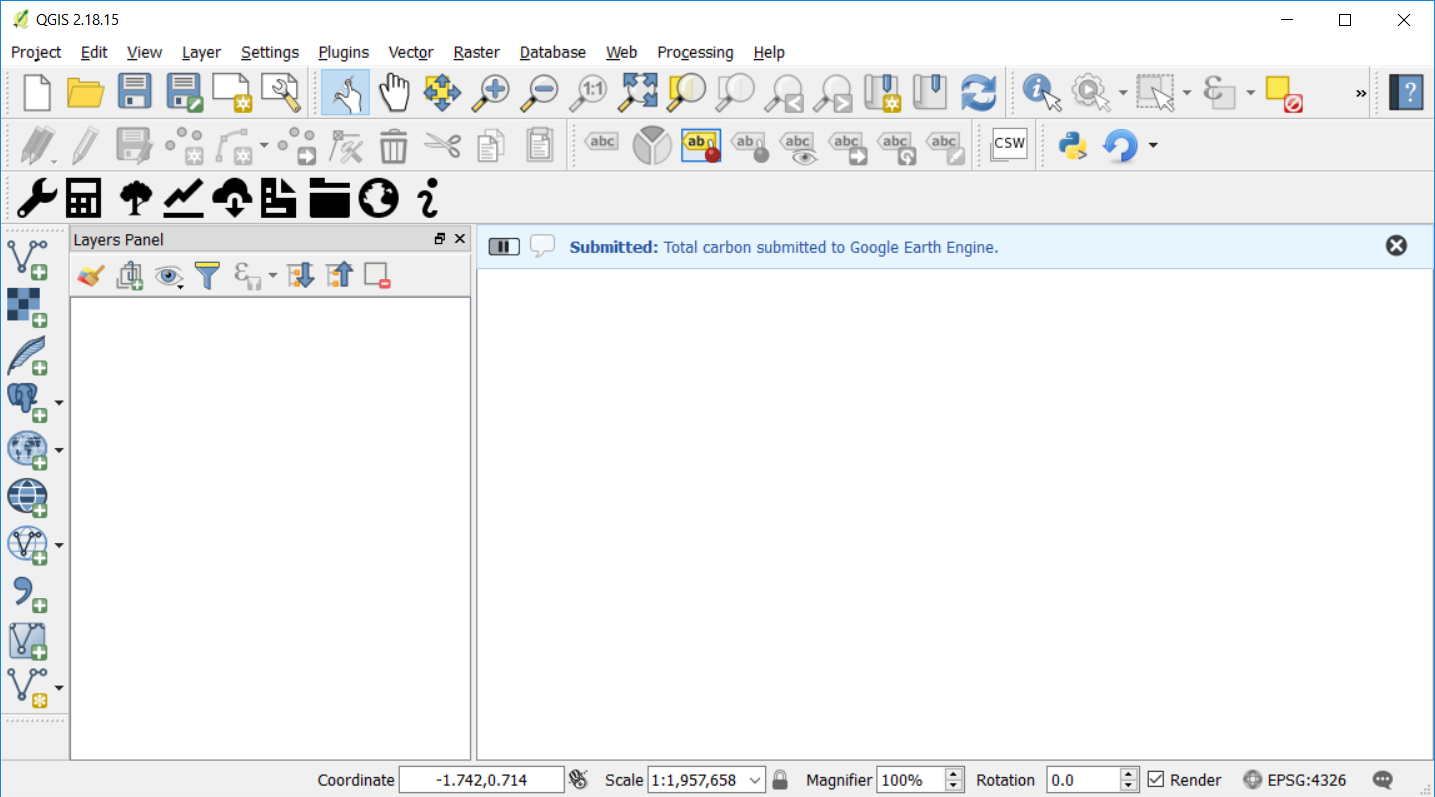Screen dimensions: 1435x797
Task: Open the Scale dropdown
Action: coord(755,780)
